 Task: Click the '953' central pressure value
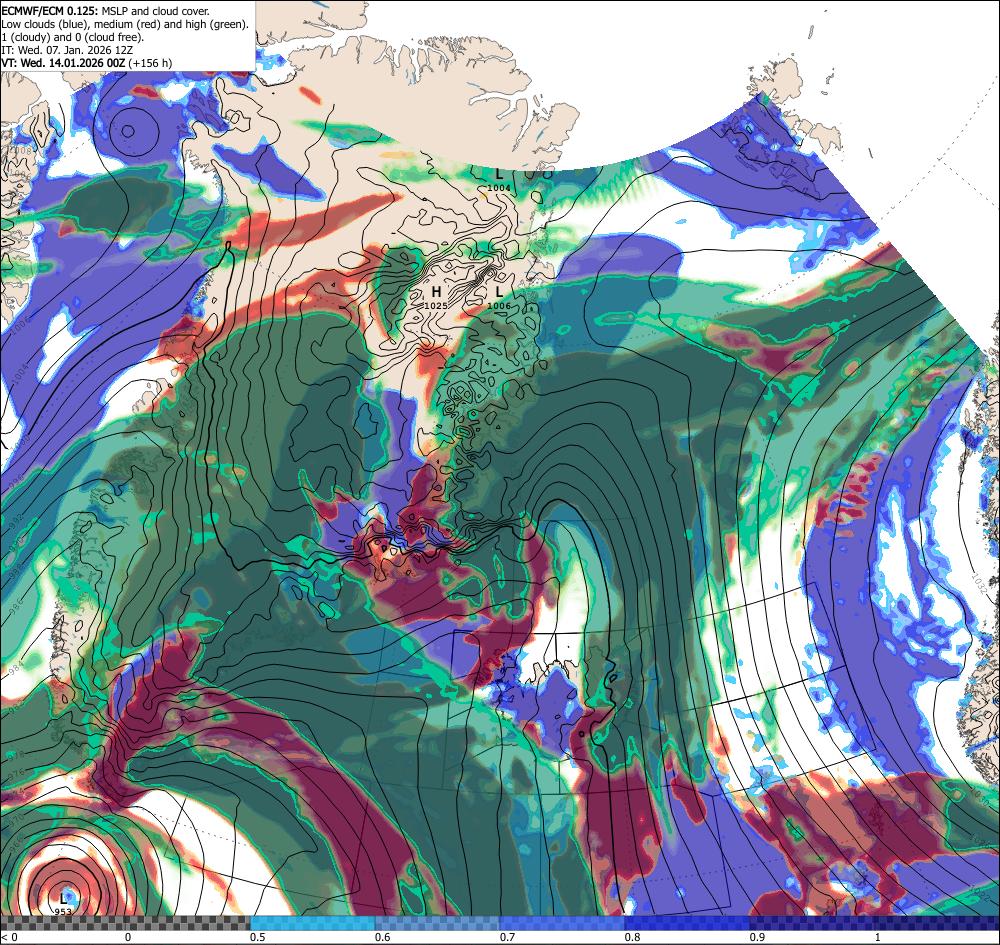(63, 911)
